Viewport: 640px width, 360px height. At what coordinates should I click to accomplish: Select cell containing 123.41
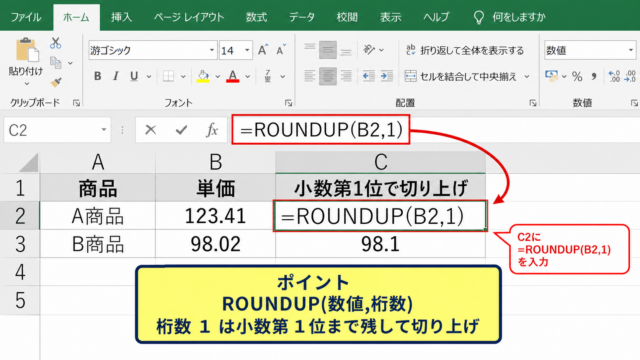tap(216, 216)
